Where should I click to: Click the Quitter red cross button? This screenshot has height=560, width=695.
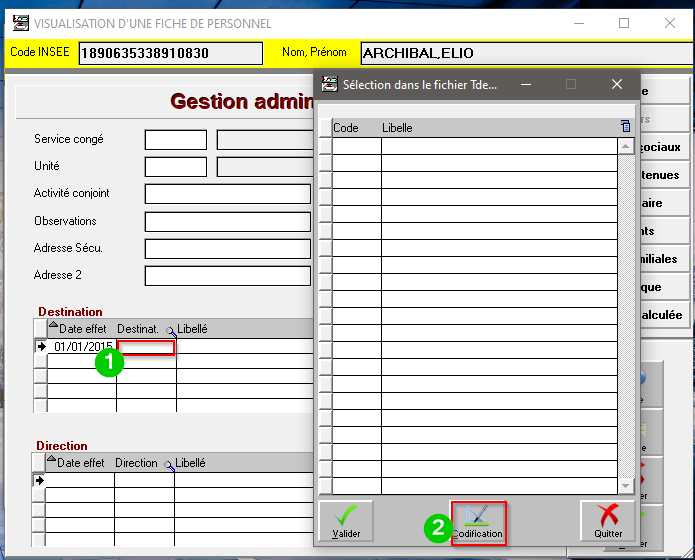(x=608, y=522)
